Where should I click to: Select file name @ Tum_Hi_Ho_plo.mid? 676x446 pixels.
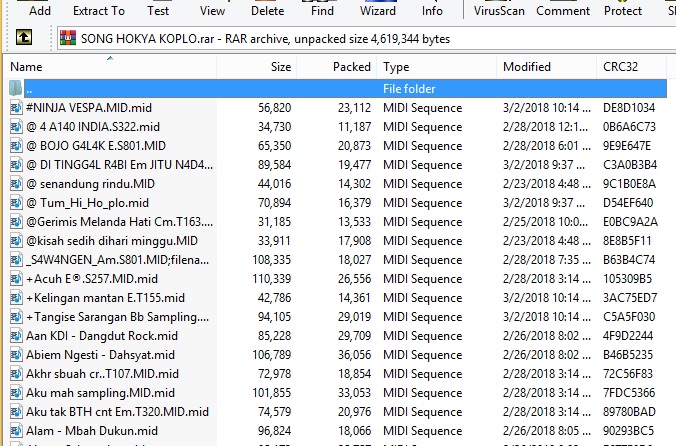pos(87,203)
